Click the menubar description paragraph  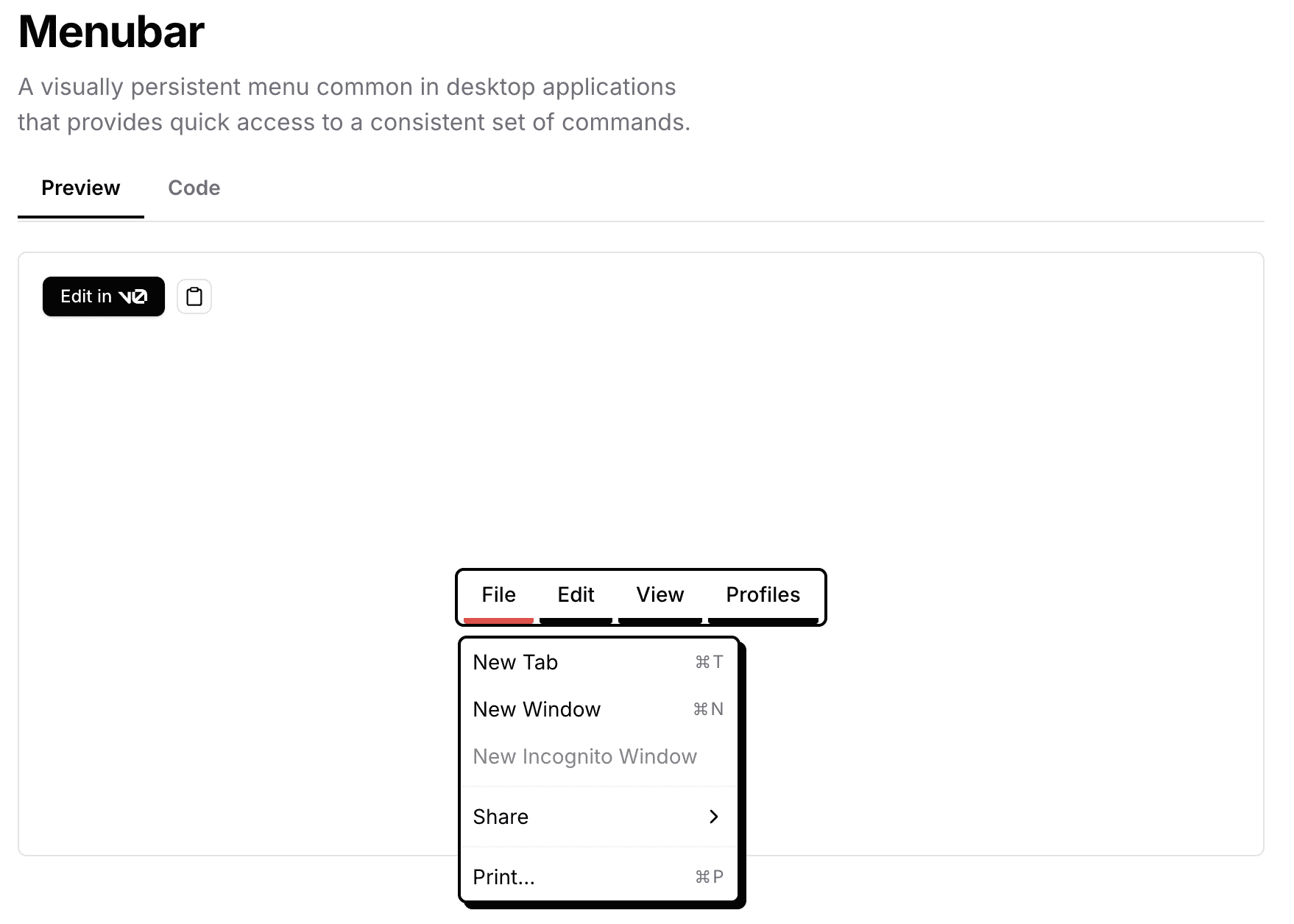pos(353,104)
